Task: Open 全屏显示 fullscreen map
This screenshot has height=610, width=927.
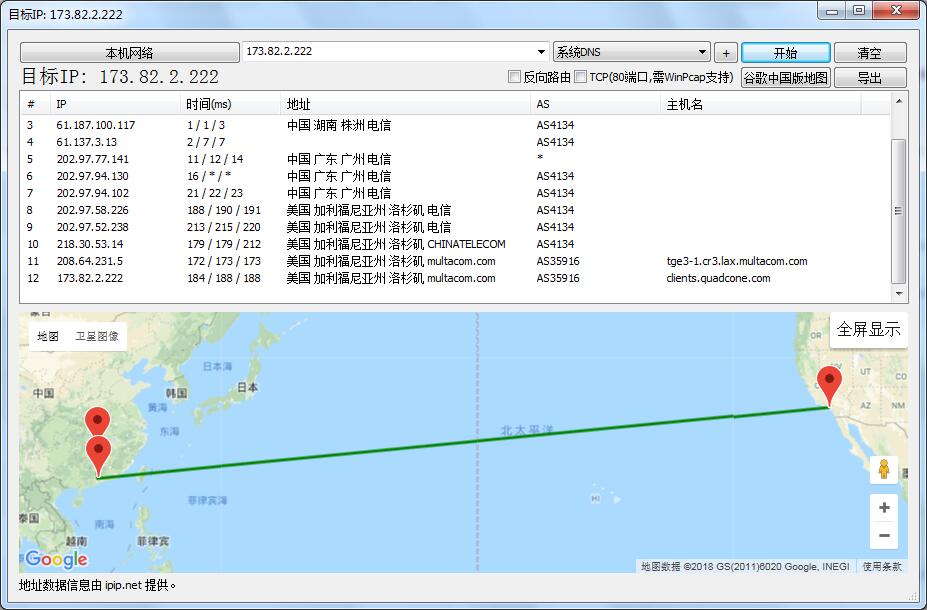Action: (x=868, y=329)
